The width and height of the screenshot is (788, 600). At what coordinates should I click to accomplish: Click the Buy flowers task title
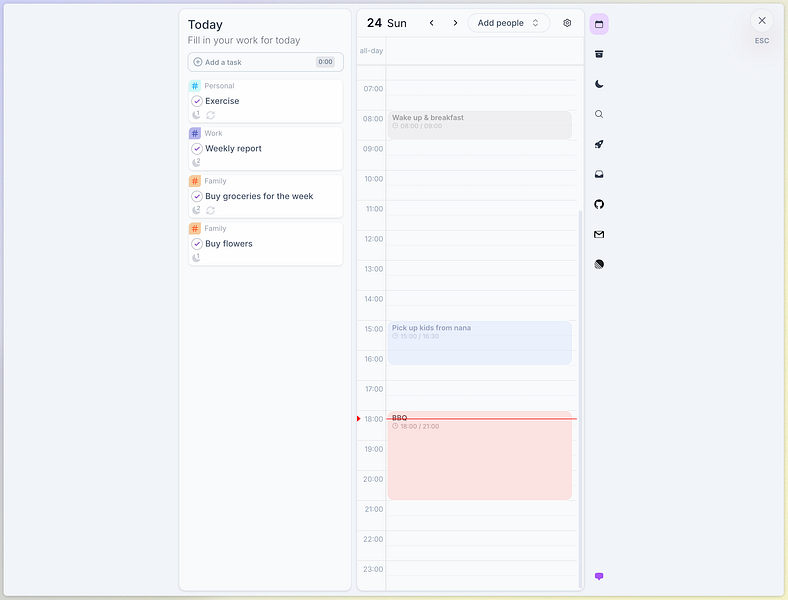(229, 244)
